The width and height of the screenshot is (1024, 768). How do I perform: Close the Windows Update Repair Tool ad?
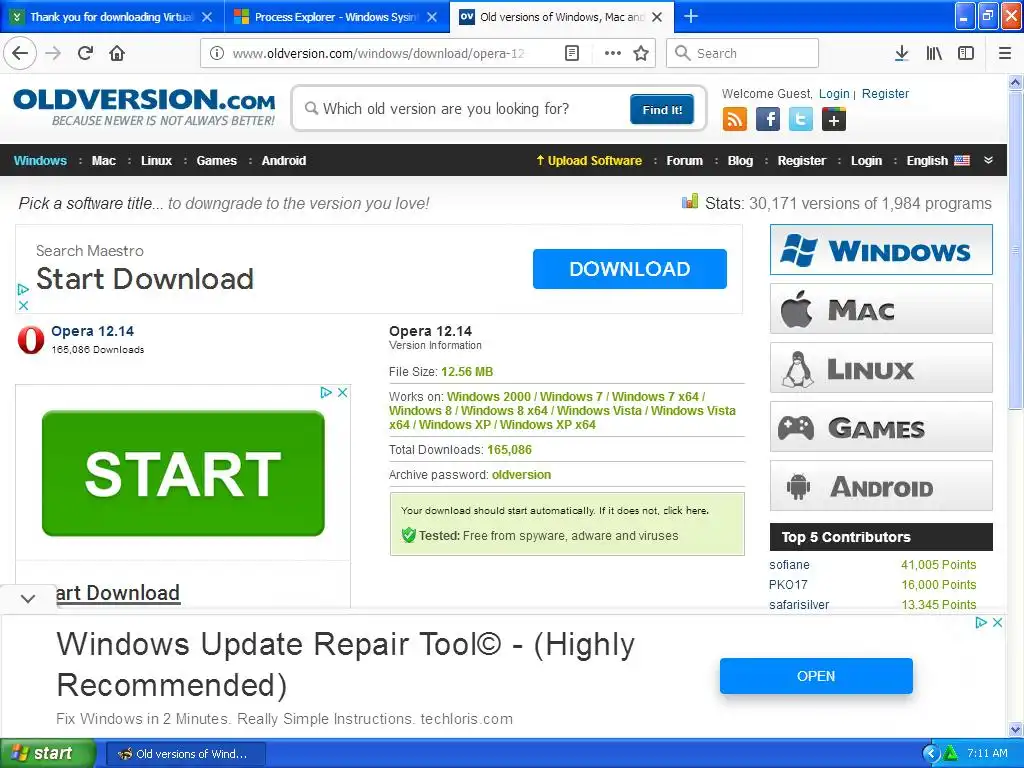pyautogui.click(x=997, y=622)
